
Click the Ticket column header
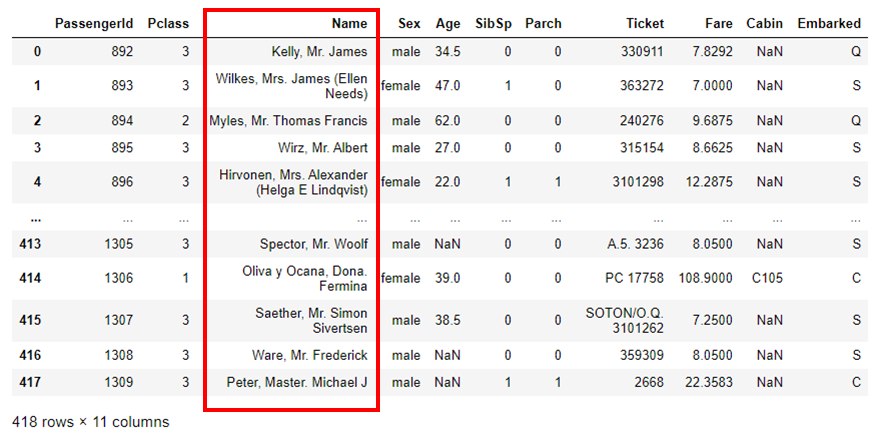(x=645, y=24)
